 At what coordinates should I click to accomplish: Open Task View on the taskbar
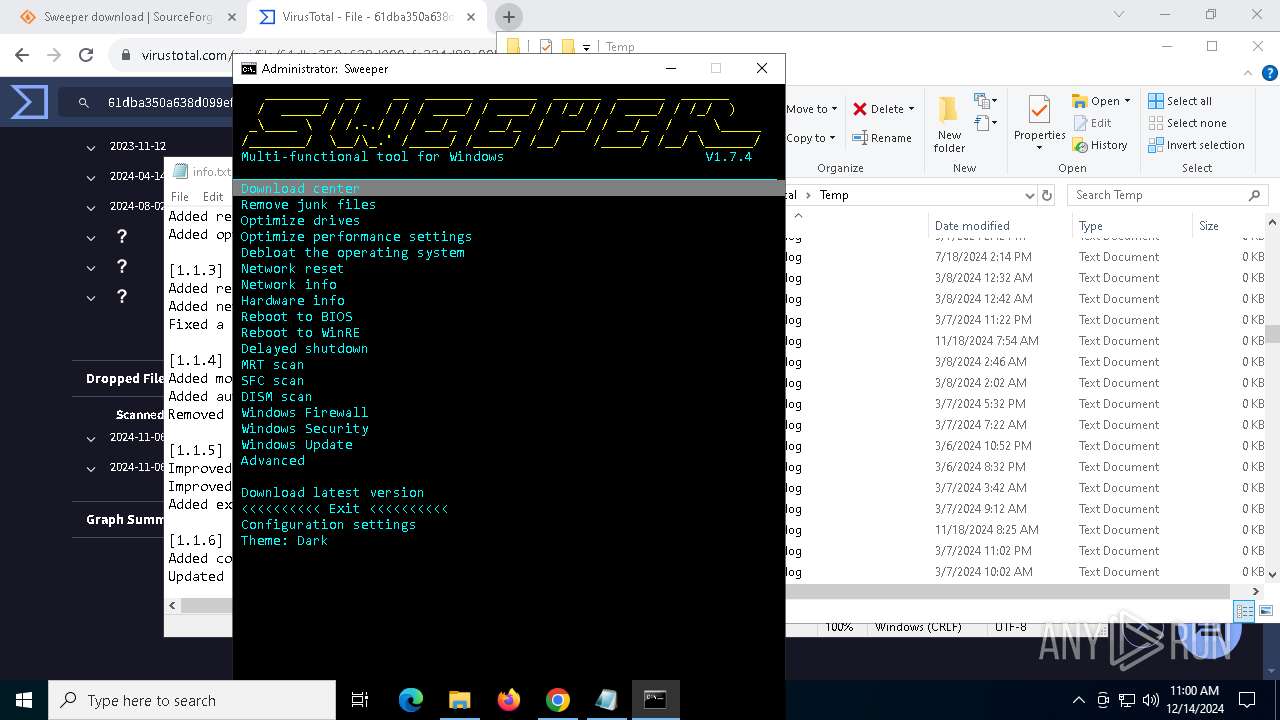pyautogui.click(x=360, y=700)
